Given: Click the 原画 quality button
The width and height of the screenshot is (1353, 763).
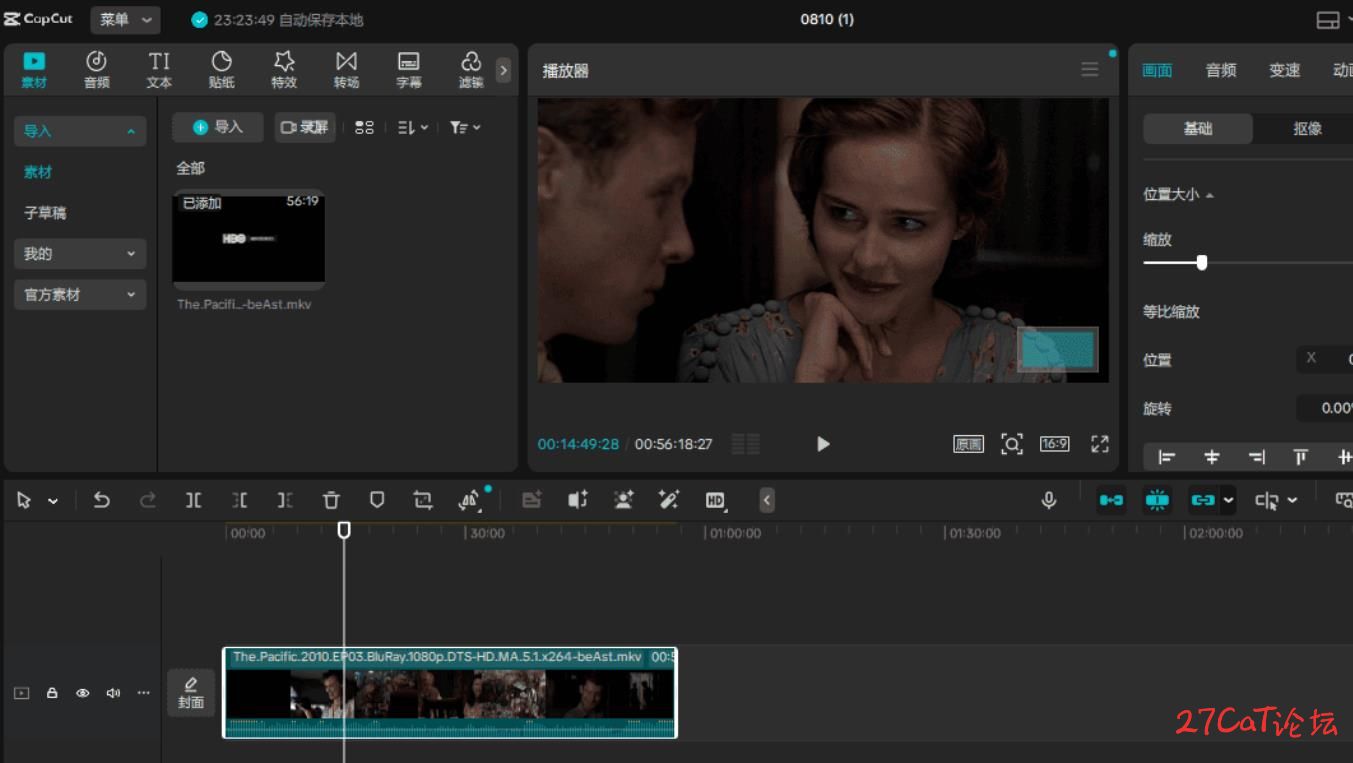Looking at the screenshot, I should click(x=968, y=444).
